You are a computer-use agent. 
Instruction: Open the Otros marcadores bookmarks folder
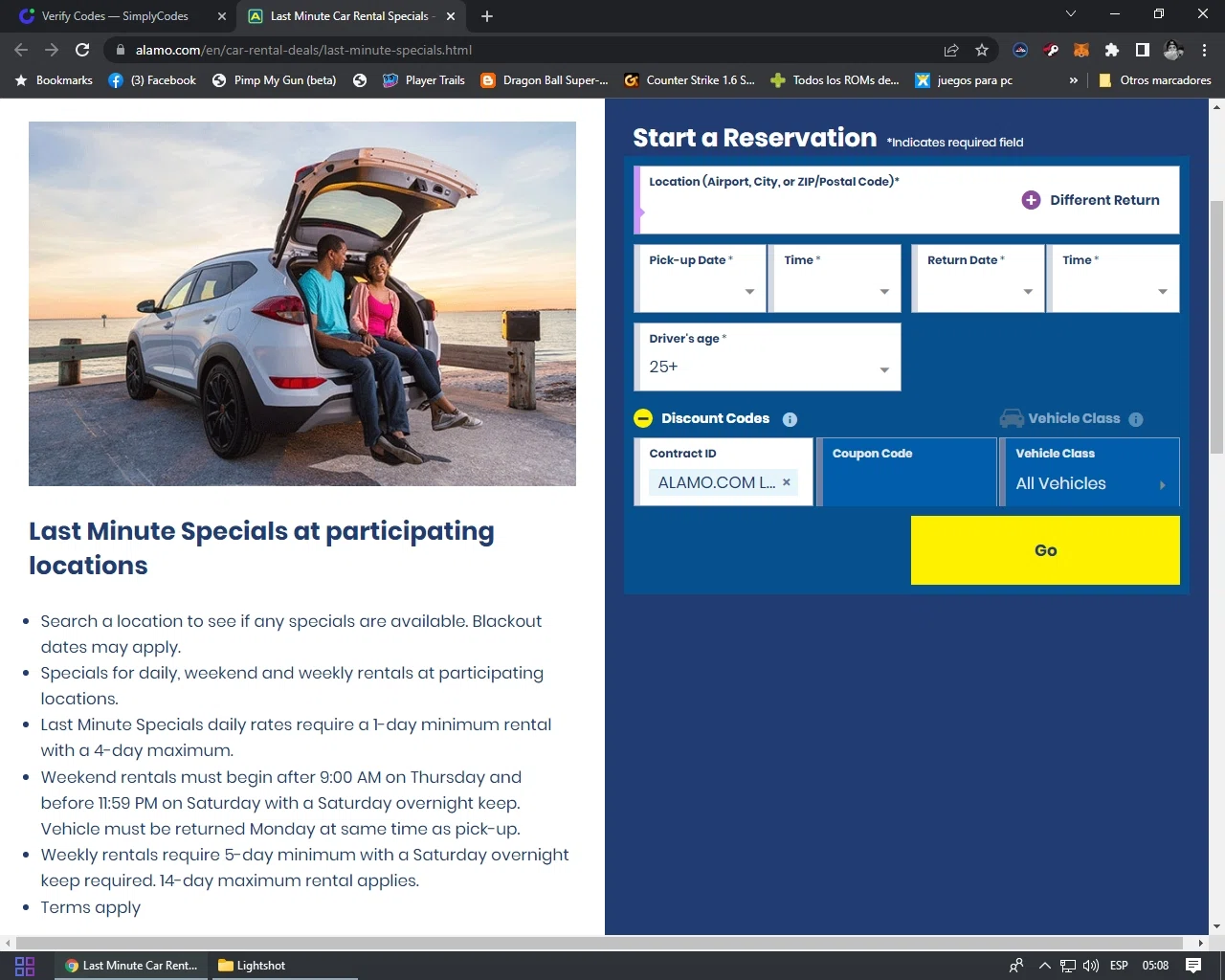[x=1154, y=80]
